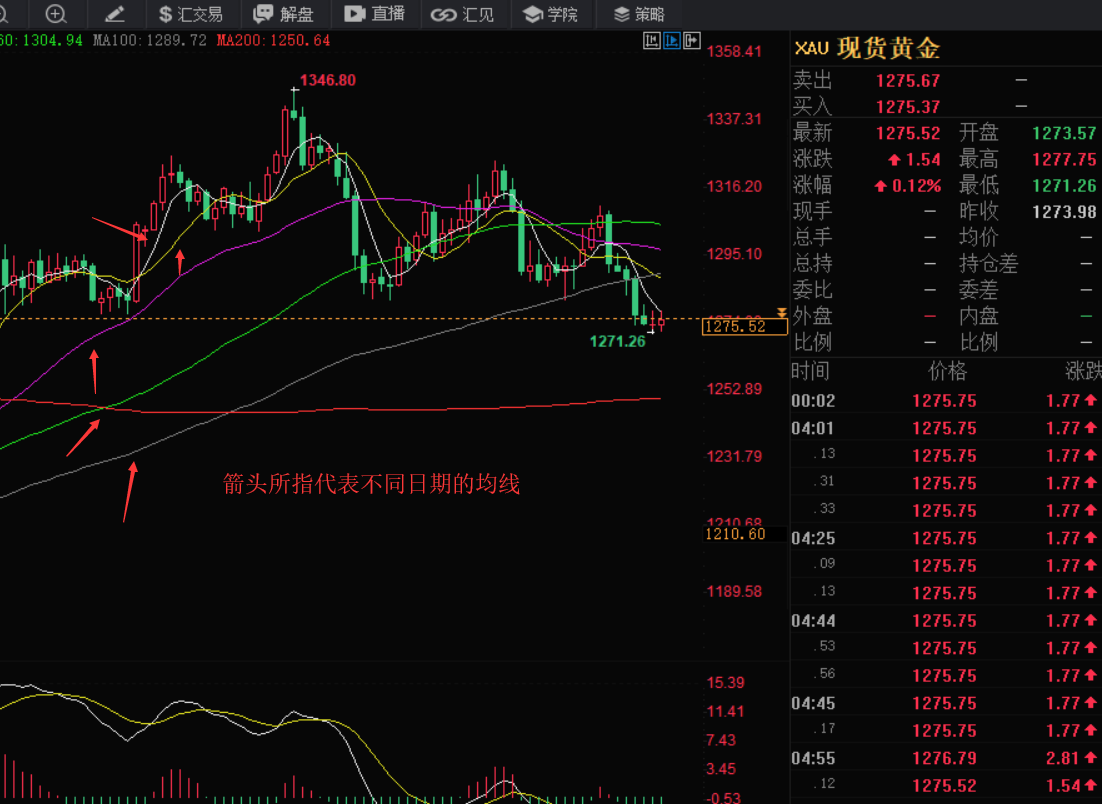Click the 最高 value 1277.75
Viewport: 1102px width, 804px height.
click(x=1064, y=160)
